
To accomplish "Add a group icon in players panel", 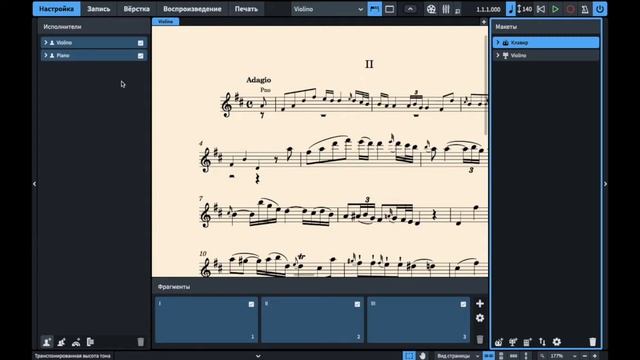I will tap(90, 342).
